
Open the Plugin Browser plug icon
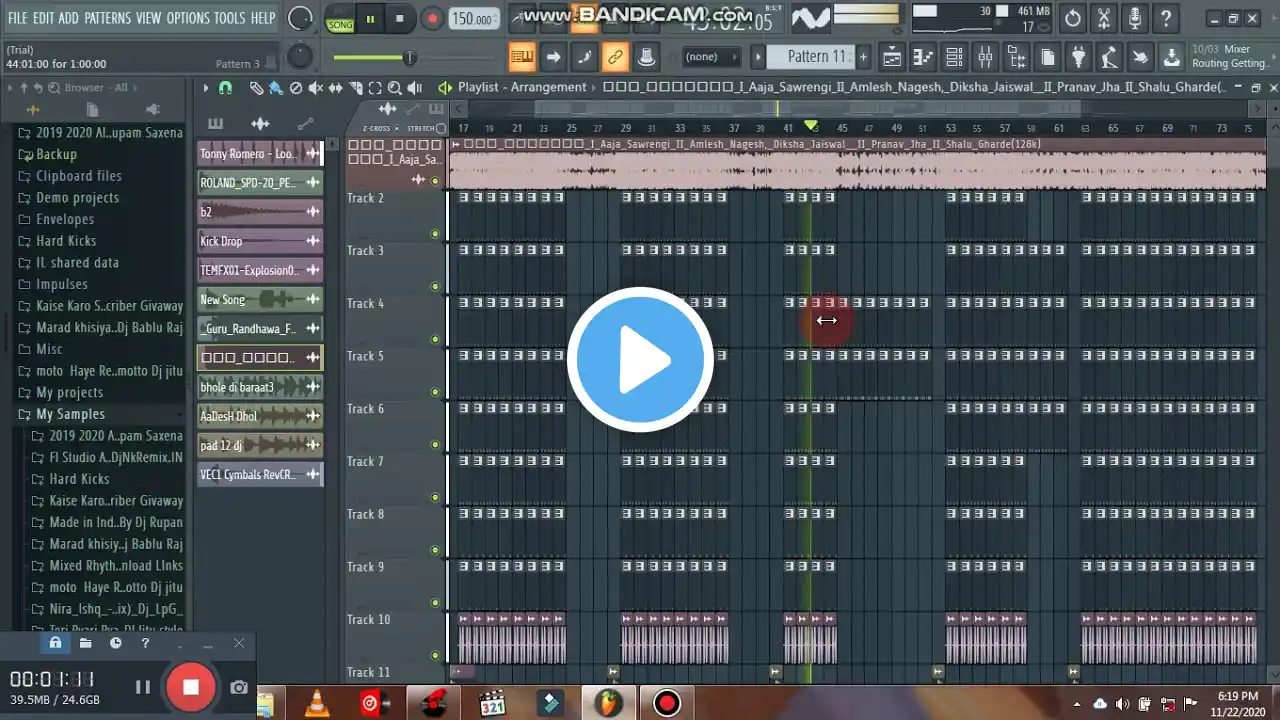point(1078,57)
